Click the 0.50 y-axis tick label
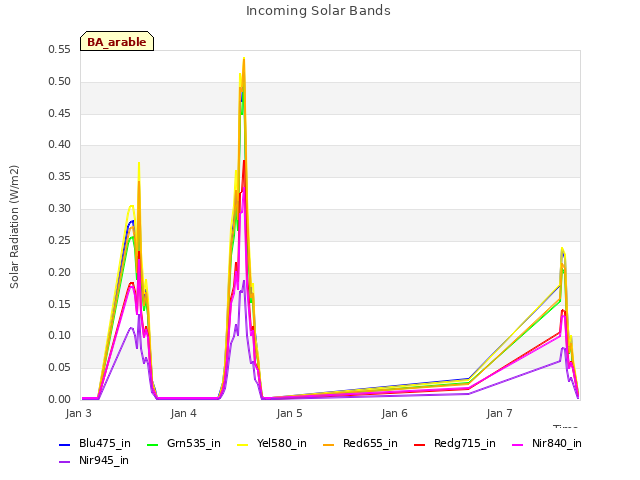Screen dimensions: 640x480 60,81
